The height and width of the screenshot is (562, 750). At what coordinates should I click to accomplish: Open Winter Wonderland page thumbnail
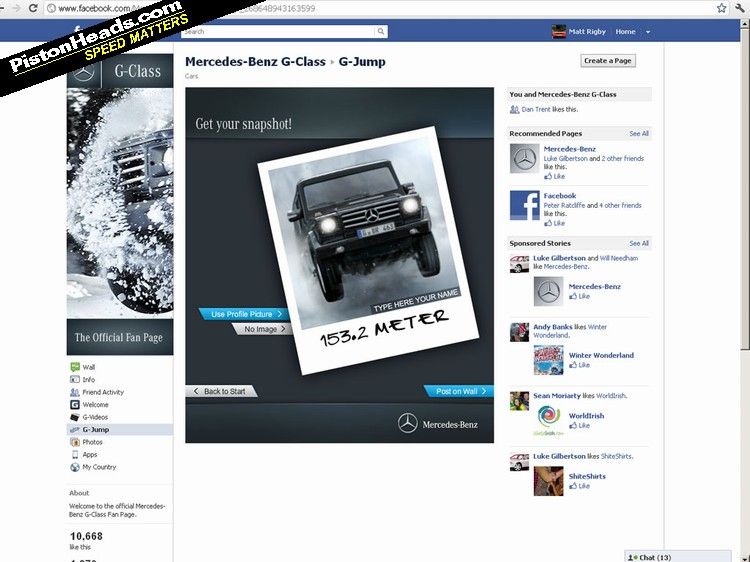(x=548, y=360)
